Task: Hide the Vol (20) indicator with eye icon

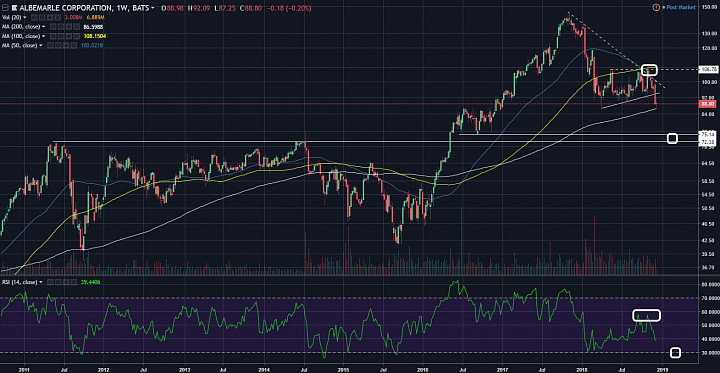Action: 34,17
